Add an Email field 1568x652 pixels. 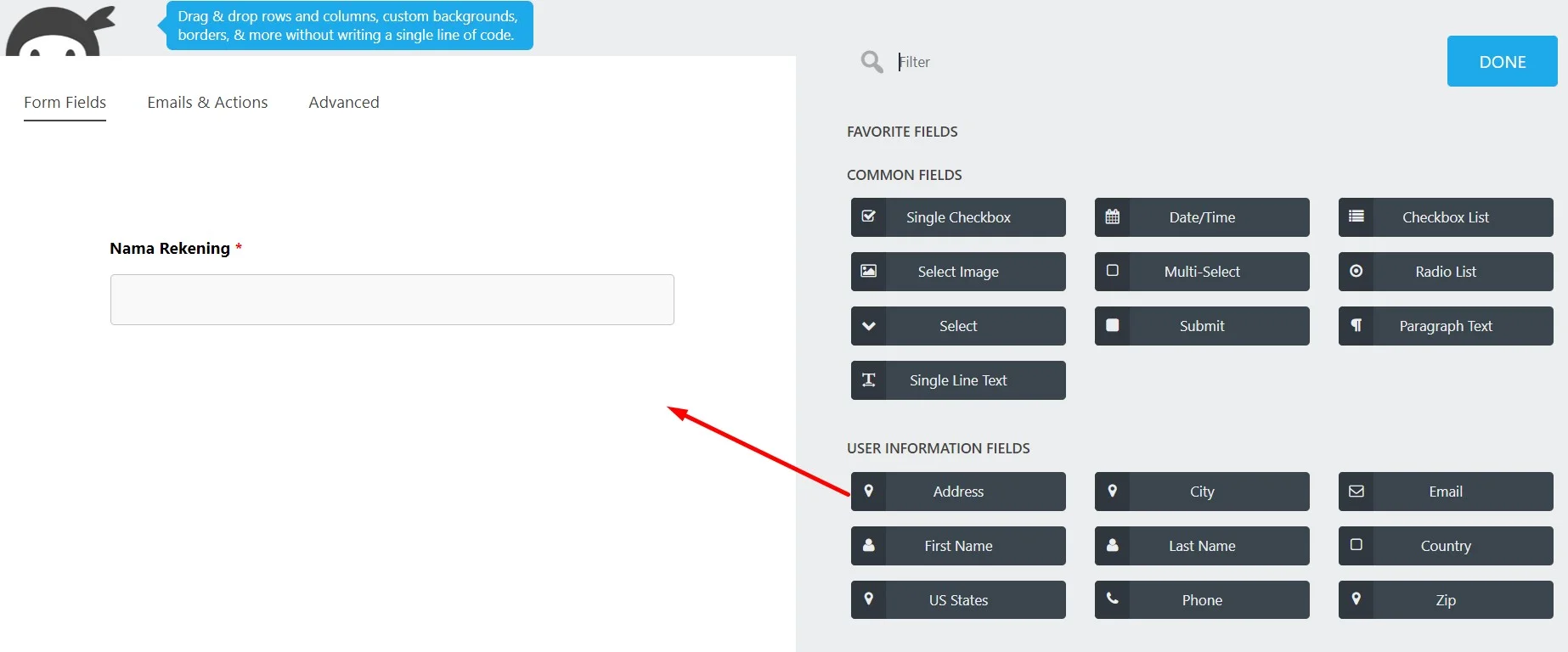1446,492
